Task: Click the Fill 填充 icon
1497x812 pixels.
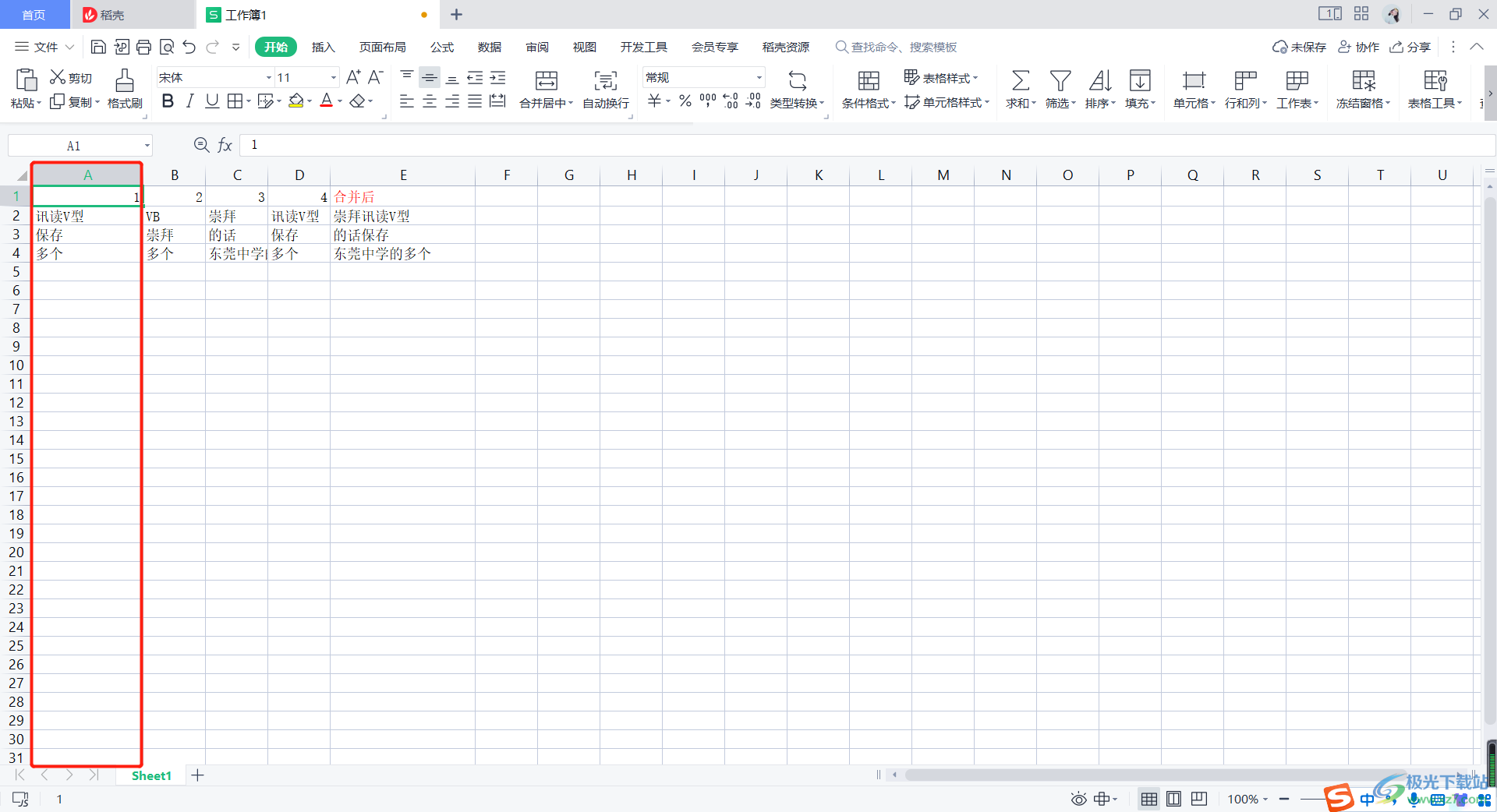Action: pos(1140,80)
